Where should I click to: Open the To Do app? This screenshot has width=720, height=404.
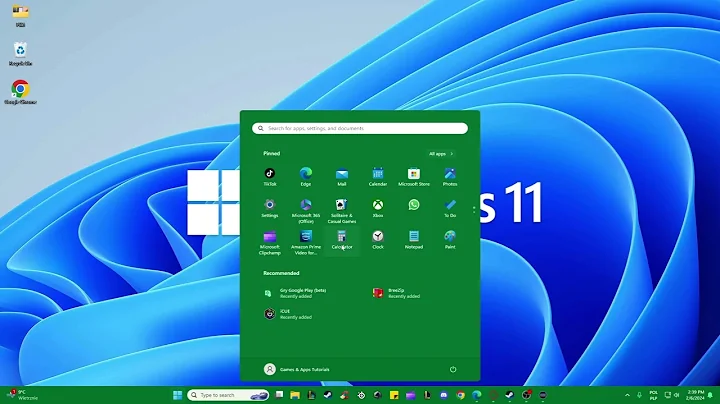[450, 208]
